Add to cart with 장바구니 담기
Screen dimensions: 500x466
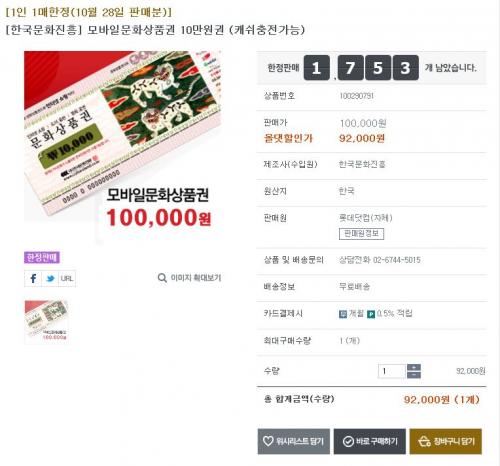446,441
